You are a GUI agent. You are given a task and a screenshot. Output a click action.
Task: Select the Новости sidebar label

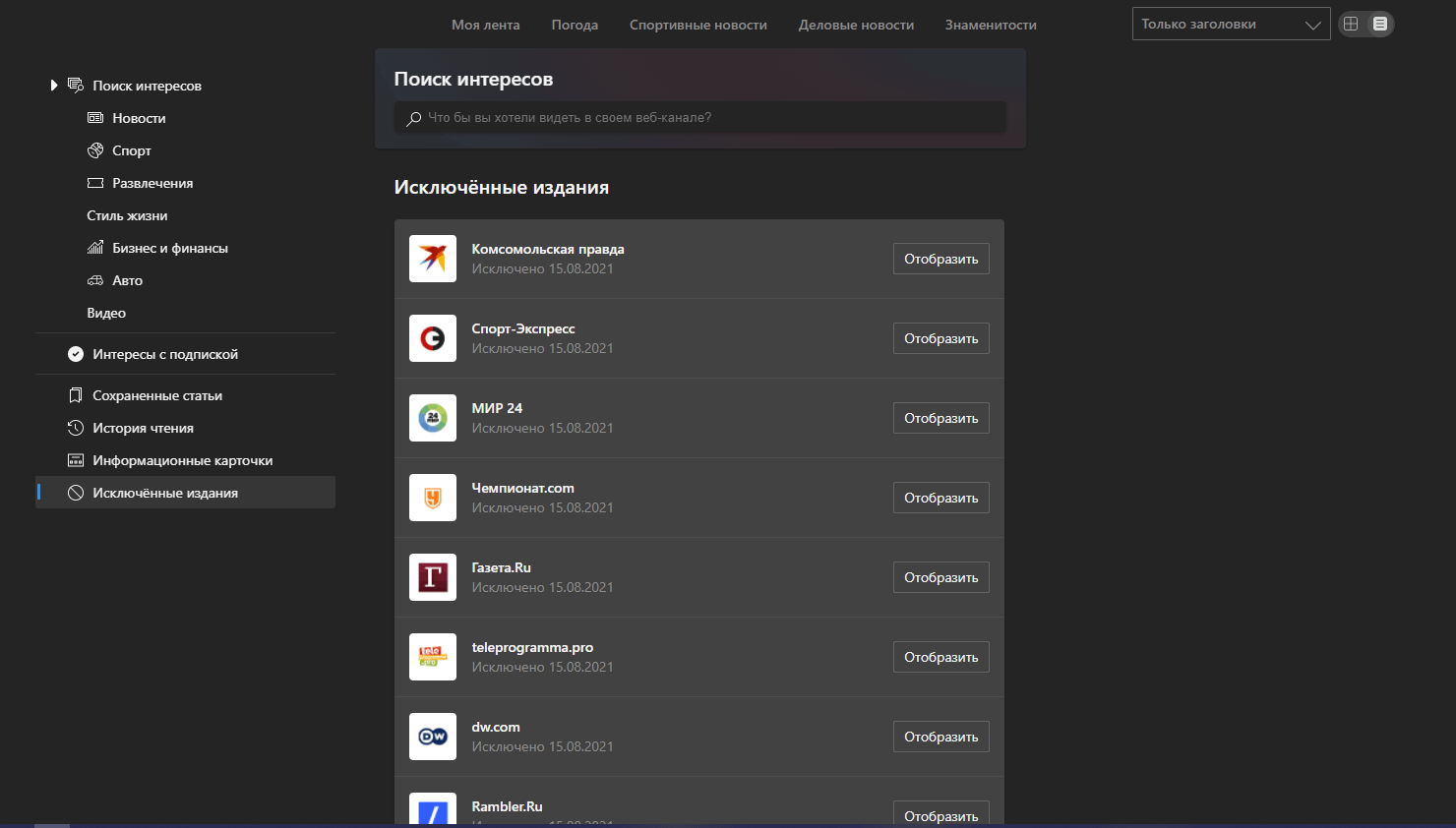pyautogui.click(x=139, y=118)
